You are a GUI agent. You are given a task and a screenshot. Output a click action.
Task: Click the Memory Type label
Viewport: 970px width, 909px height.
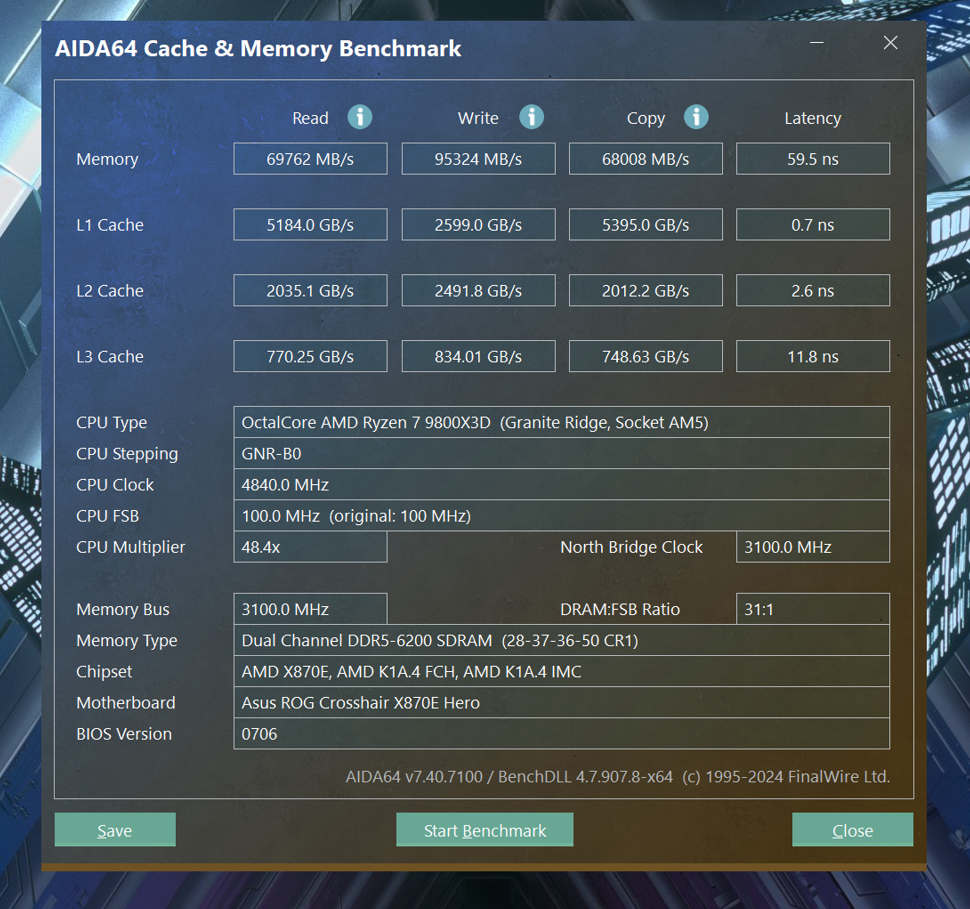coord(127,641)
